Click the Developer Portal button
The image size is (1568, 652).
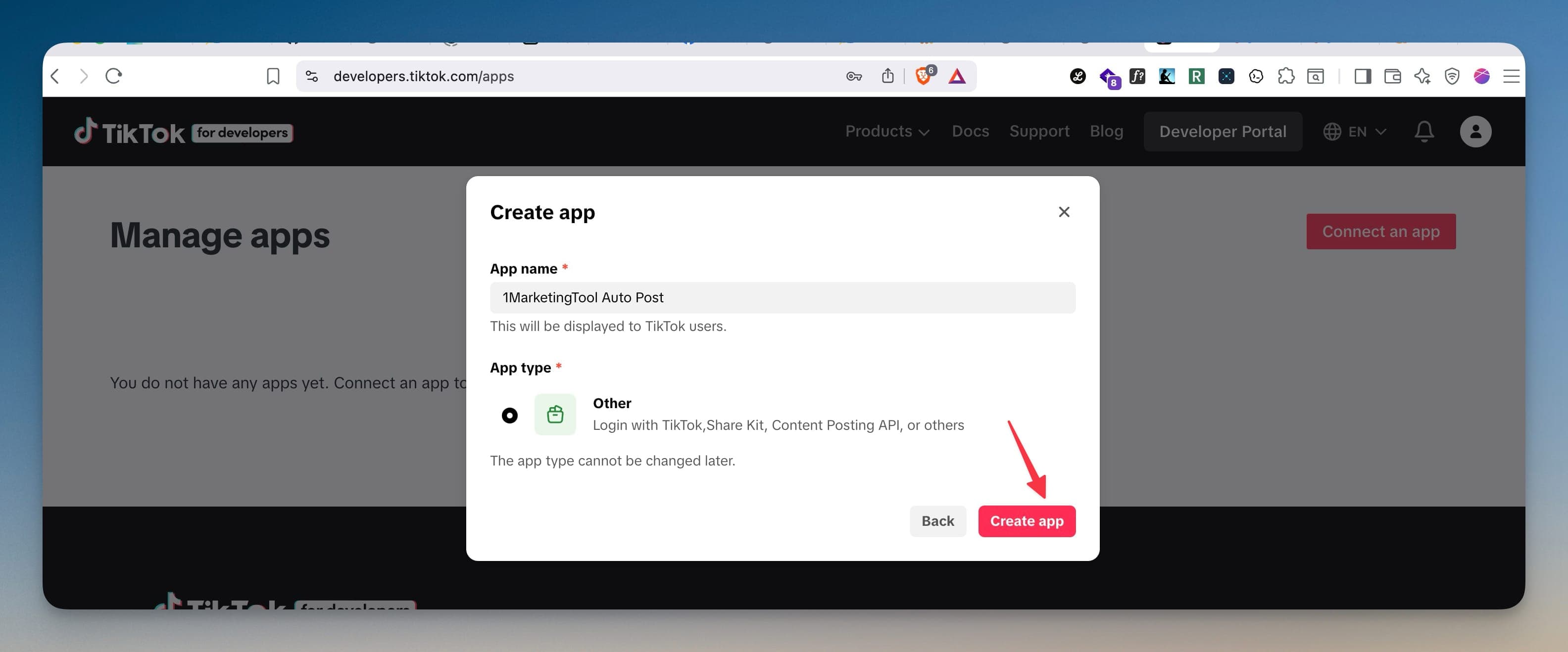[1223, 132]
